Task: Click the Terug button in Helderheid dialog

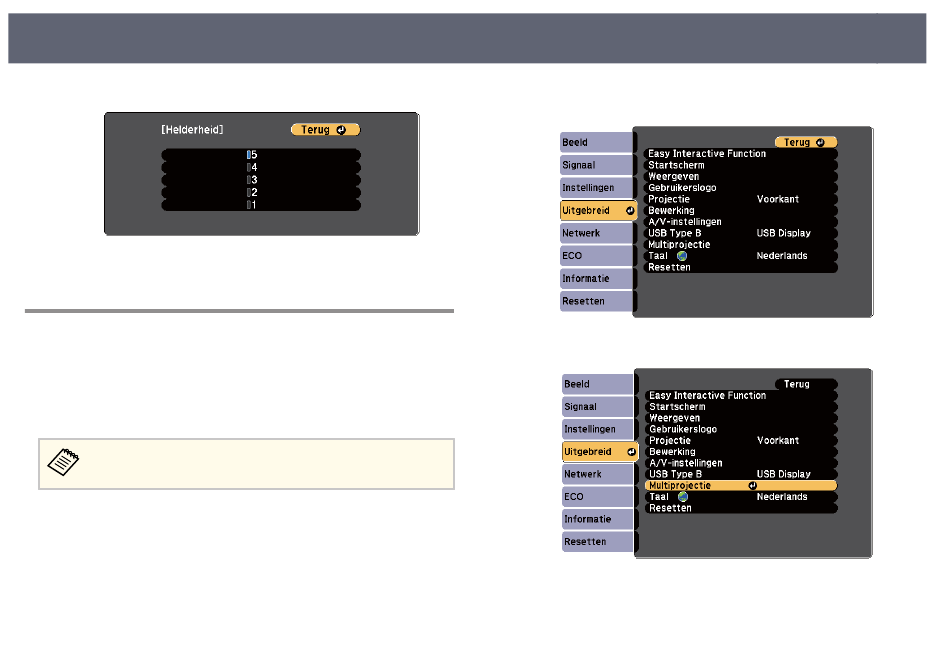Action: click(325, 130)
